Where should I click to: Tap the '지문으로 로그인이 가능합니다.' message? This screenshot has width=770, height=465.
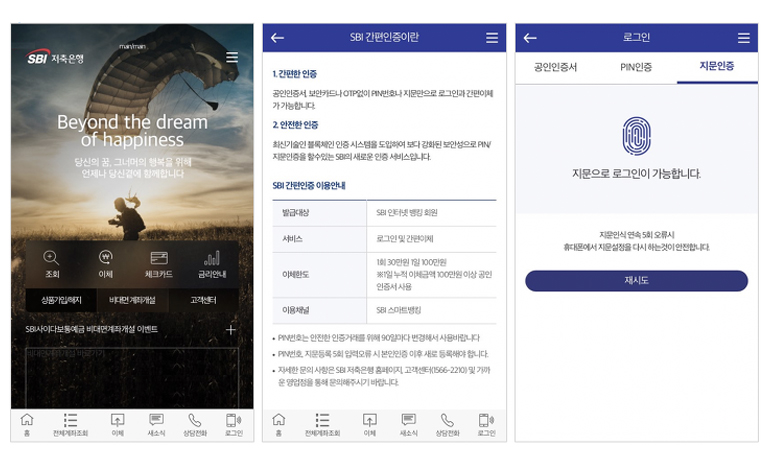[x=636, y=173]
